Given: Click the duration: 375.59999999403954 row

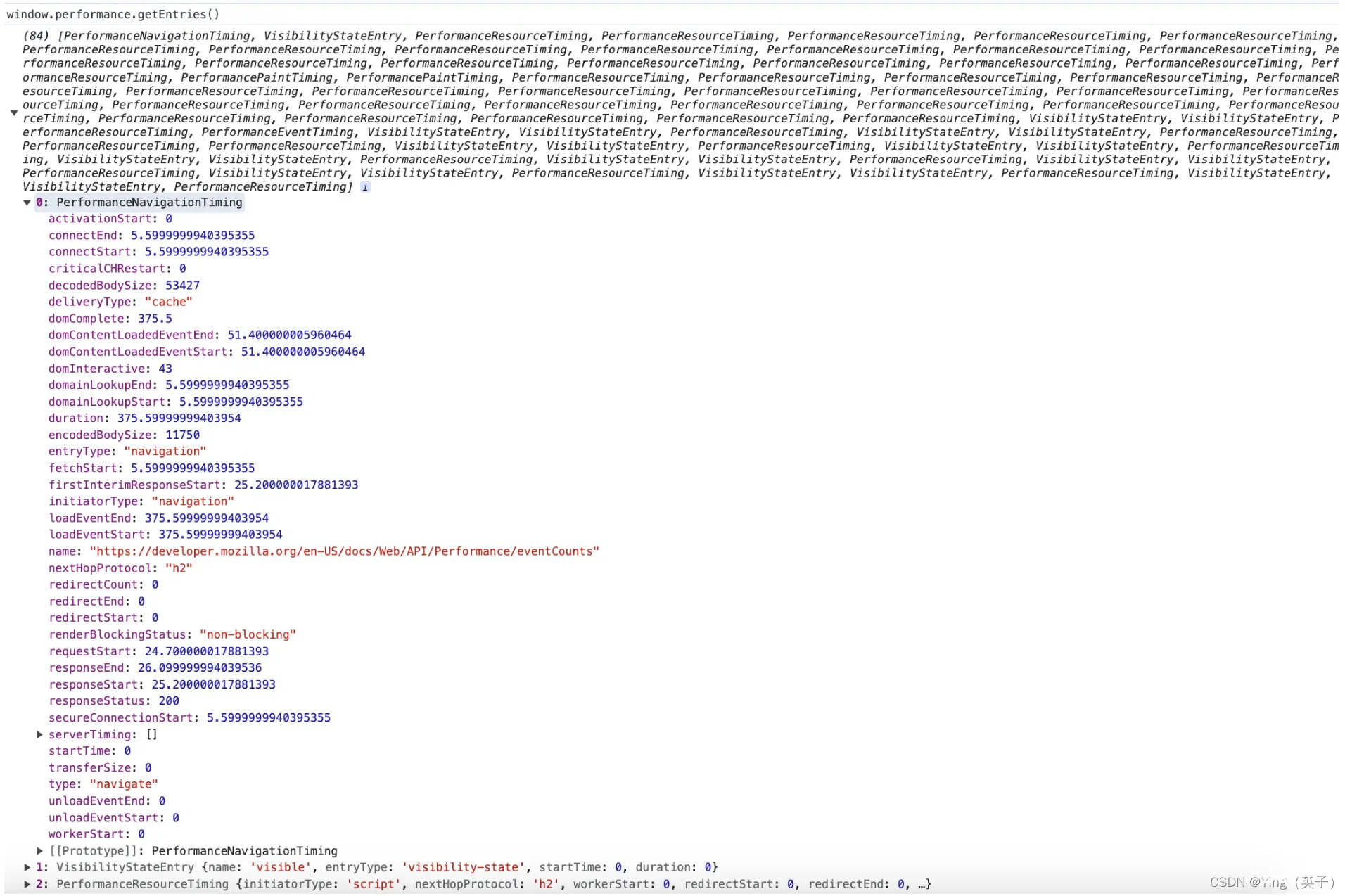Looking at the screenshot, I should coord(145,418).
